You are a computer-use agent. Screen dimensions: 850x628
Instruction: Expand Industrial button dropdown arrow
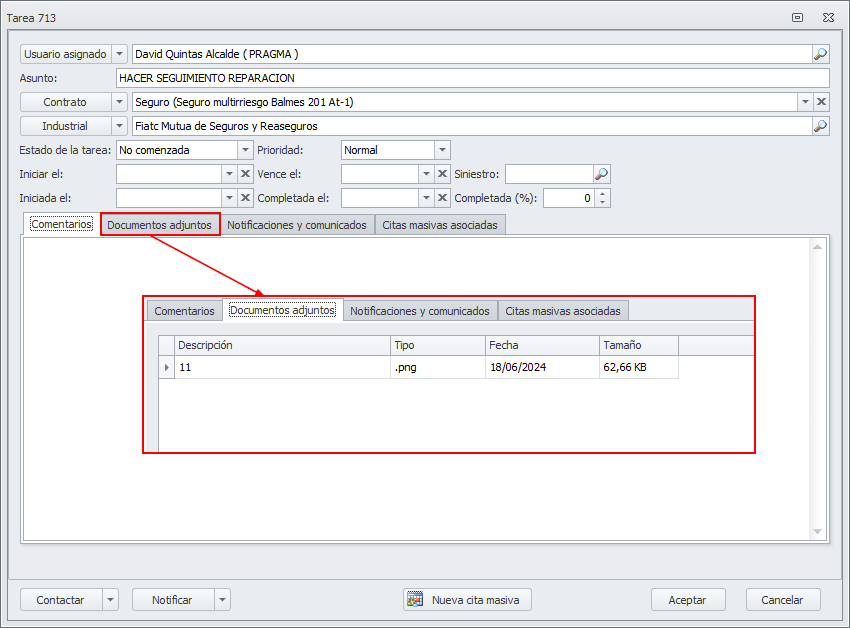[x=119, y=126]
